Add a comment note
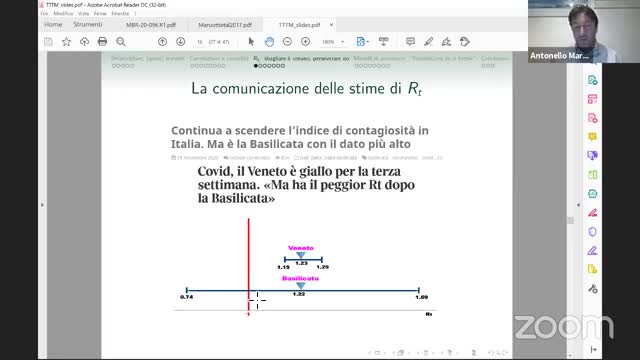 410,42
